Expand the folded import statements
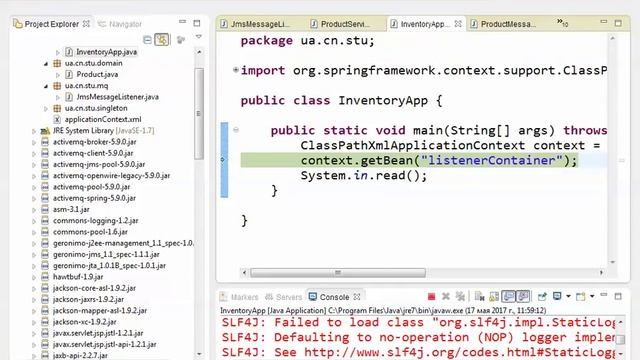Image resolution: width=640 pixels, height=360 pixels. (x=236, y=70)
